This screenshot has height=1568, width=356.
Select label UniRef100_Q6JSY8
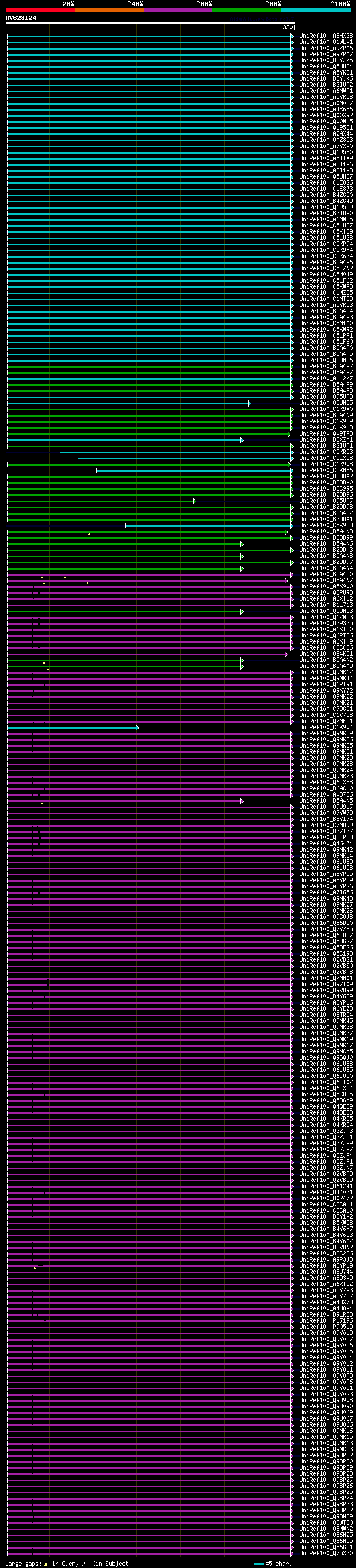pyautogui.click(x=326, y=782)
